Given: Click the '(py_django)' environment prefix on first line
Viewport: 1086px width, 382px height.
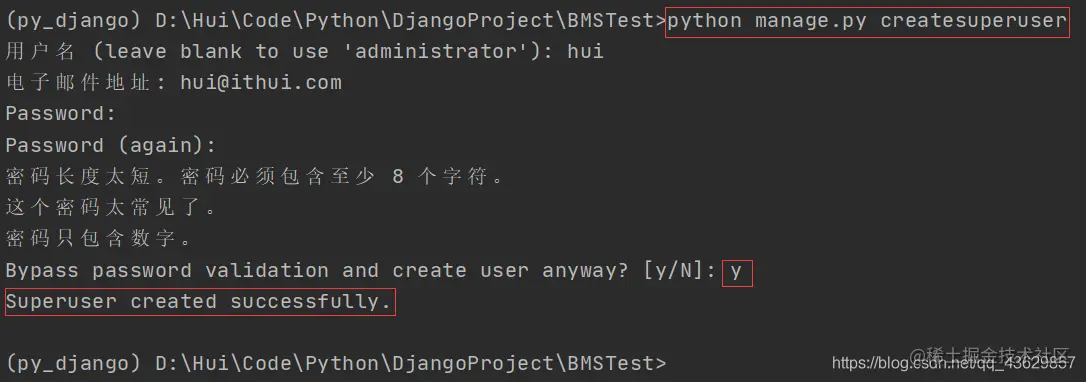Looking at the screenshot, I should [x=73, y=20].
